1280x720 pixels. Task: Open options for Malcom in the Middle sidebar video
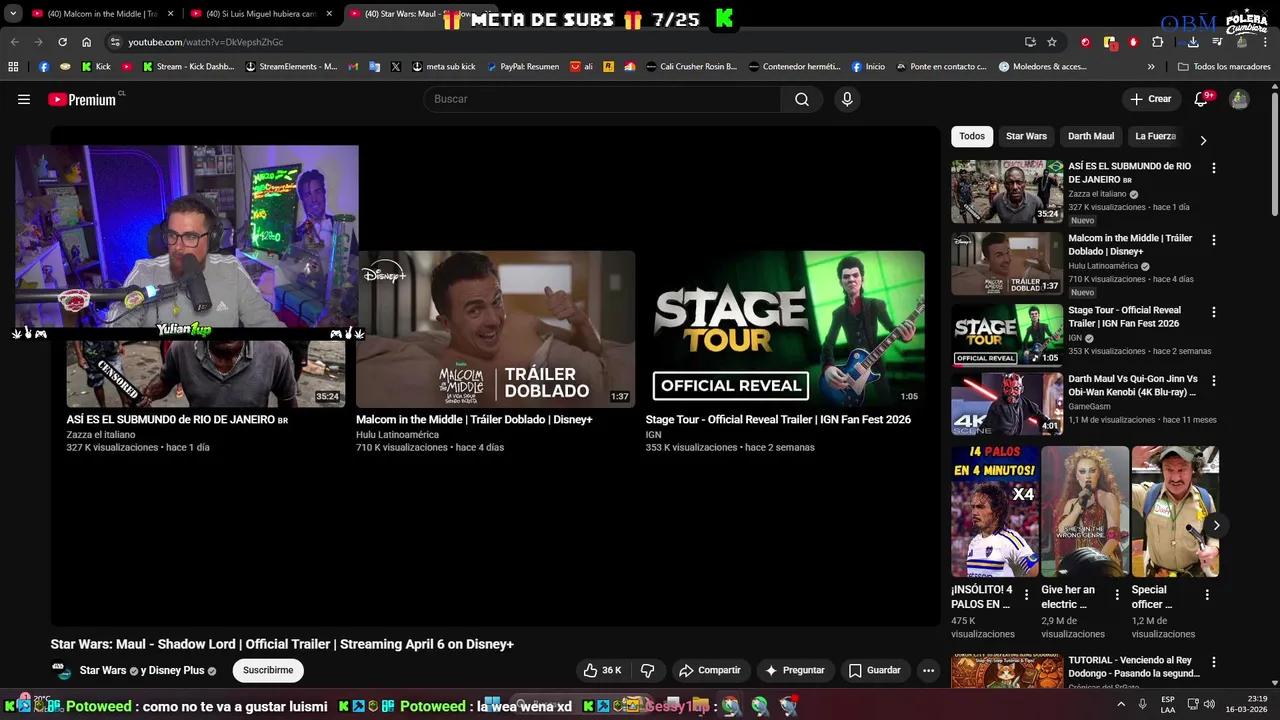[x=1214, y=240]
